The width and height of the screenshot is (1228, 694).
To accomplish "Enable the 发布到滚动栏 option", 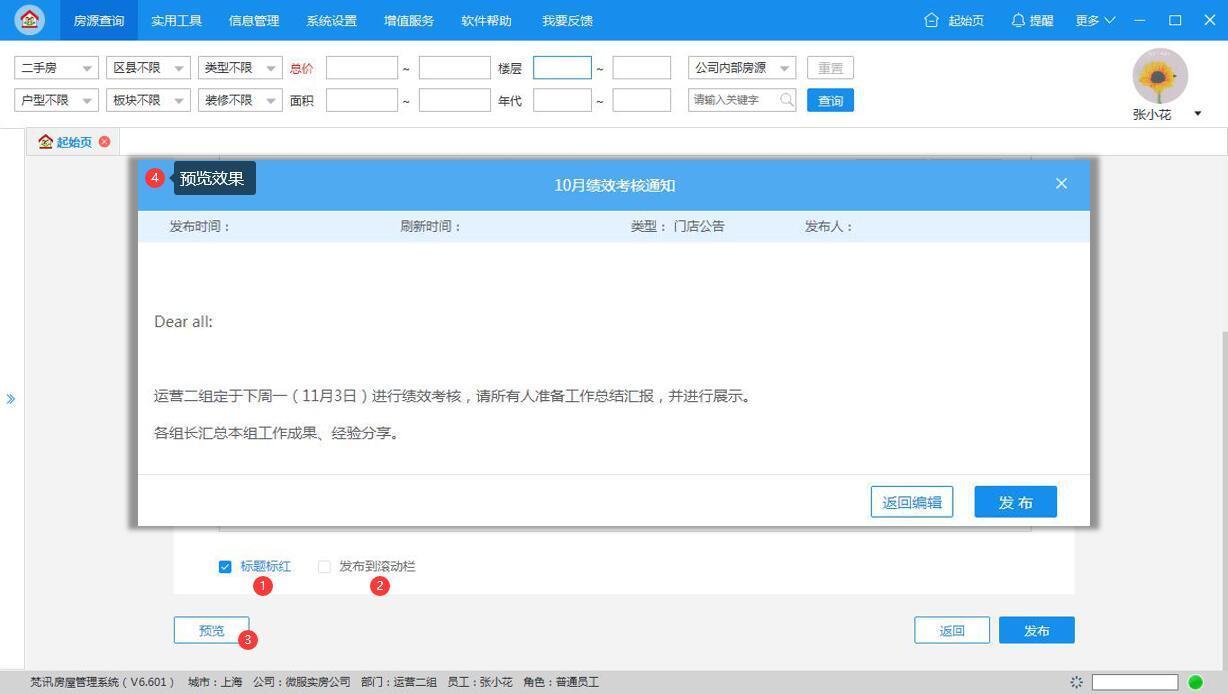I will (x=324, y=566).
